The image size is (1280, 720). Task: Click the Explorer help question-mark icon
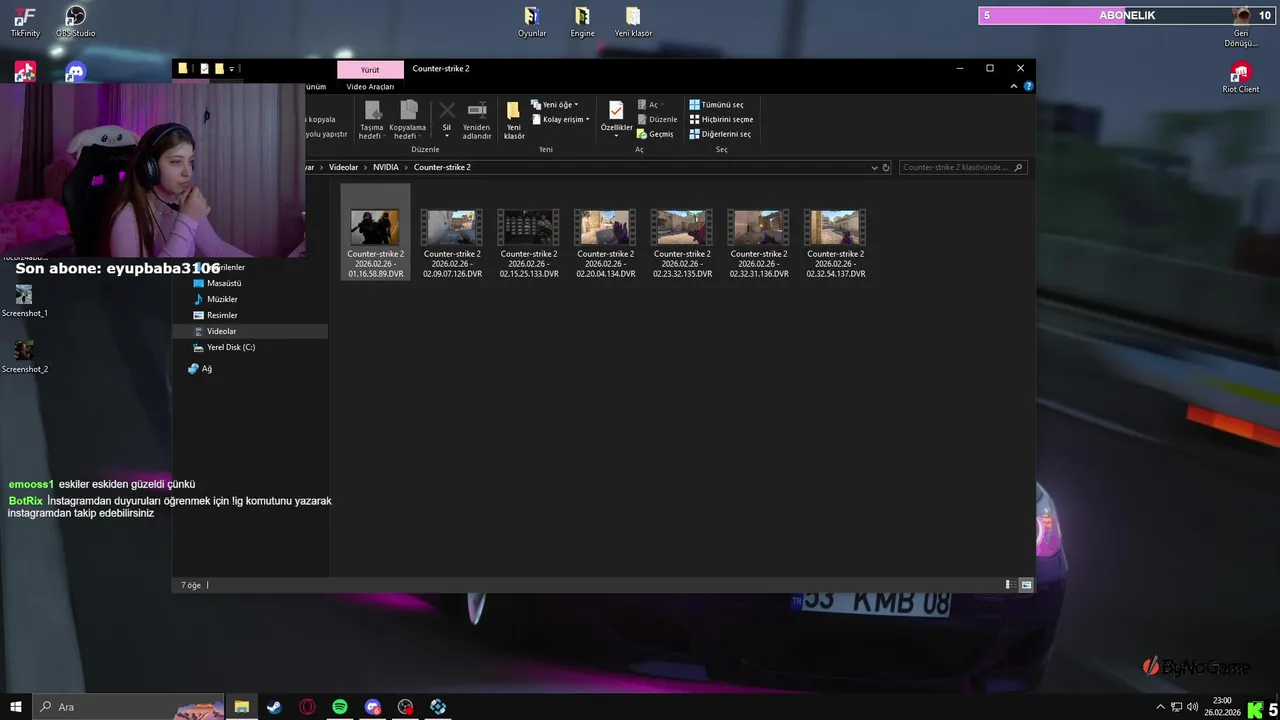(1028, 87)
